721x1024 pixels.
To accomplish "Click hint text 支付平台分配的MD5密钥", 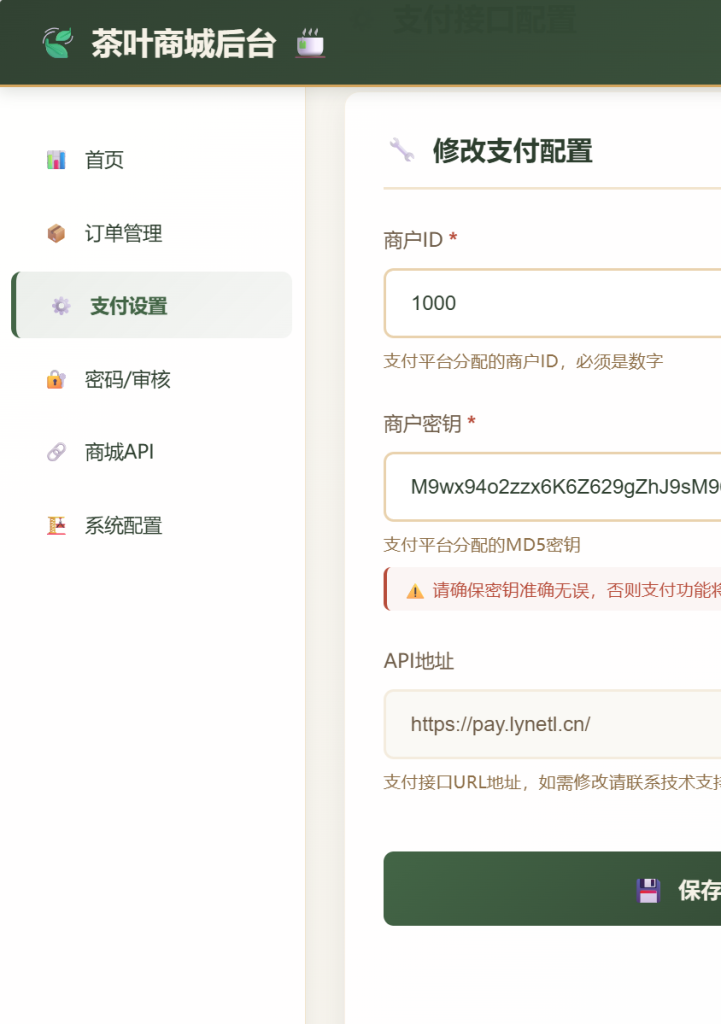I will [x=482, y=545].
